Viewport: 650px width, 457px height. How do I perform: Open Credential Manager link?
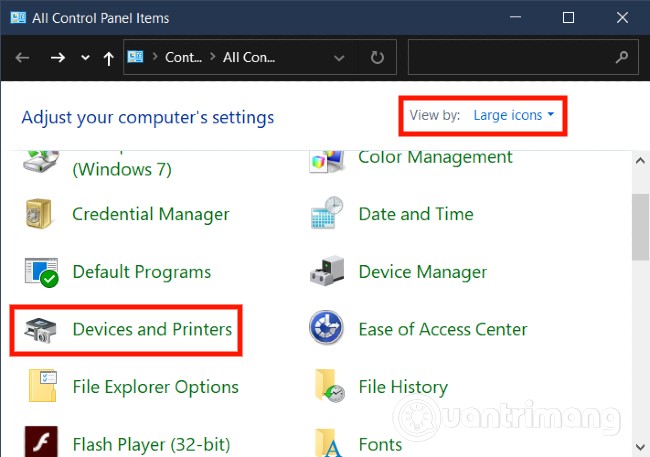(x=150, y=214)
